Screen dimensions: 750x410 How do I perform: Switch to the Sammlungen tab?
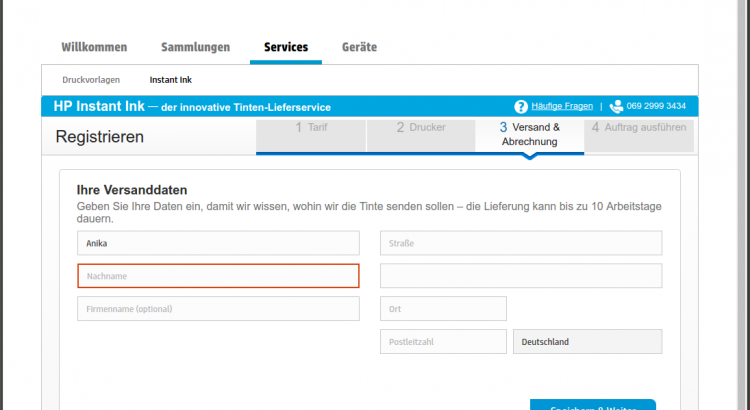coord(196,47)
